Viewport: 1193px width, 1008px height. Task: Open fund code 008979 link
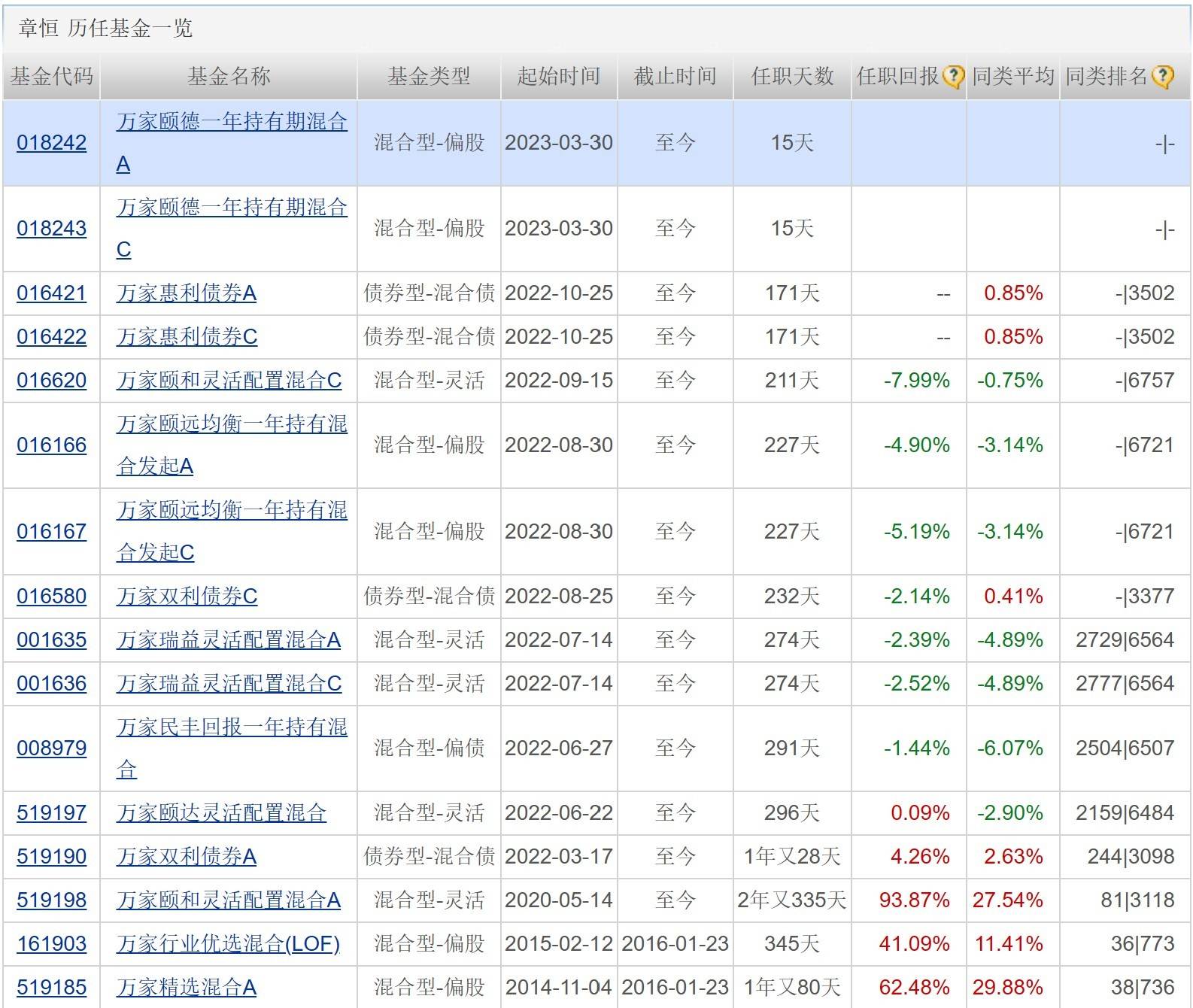(x=51, y=748)
